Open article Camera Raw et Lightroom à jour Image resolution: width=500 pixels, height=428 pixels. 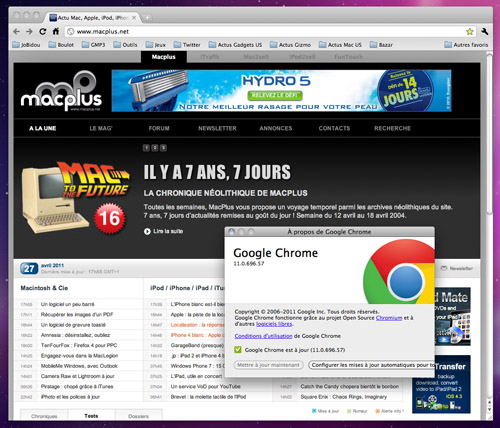pyautogui.click(x=78, y=376)
